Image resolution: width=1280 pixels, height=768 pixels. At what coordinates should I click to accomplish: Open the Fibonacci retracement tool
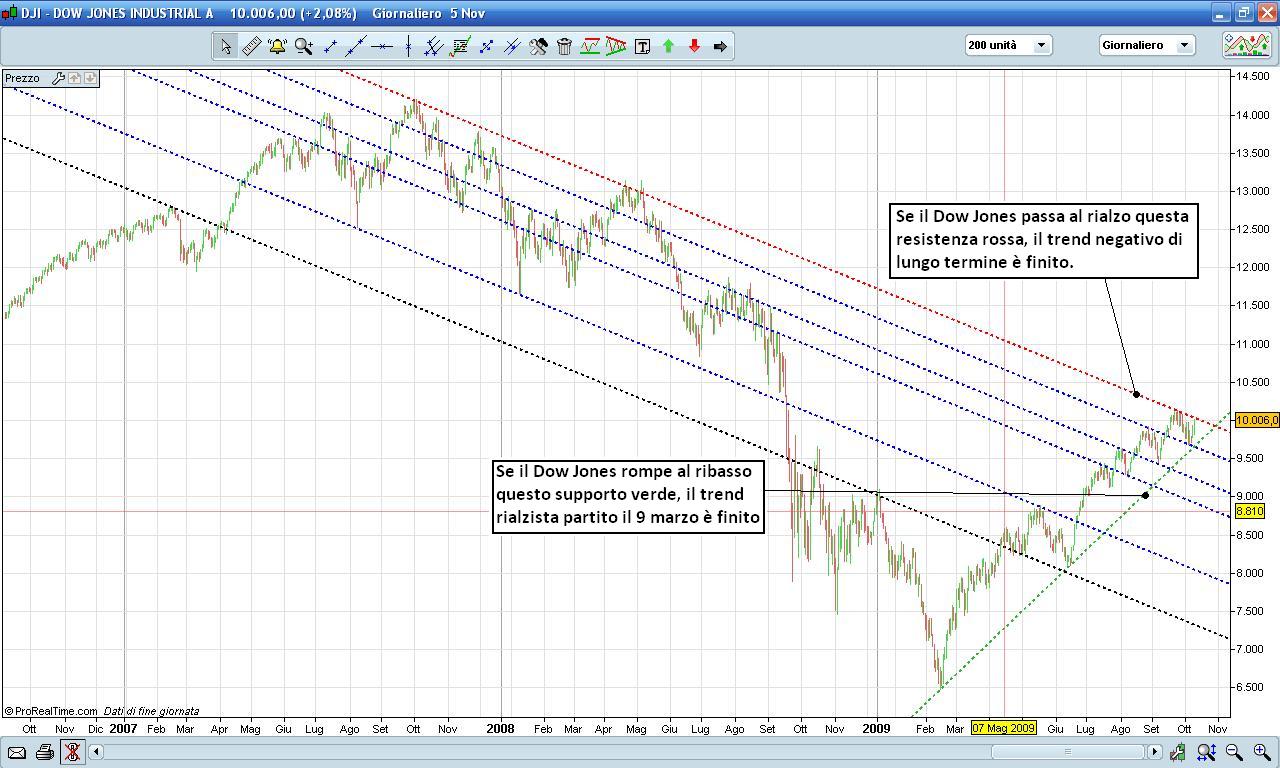(x=460, y=46)
